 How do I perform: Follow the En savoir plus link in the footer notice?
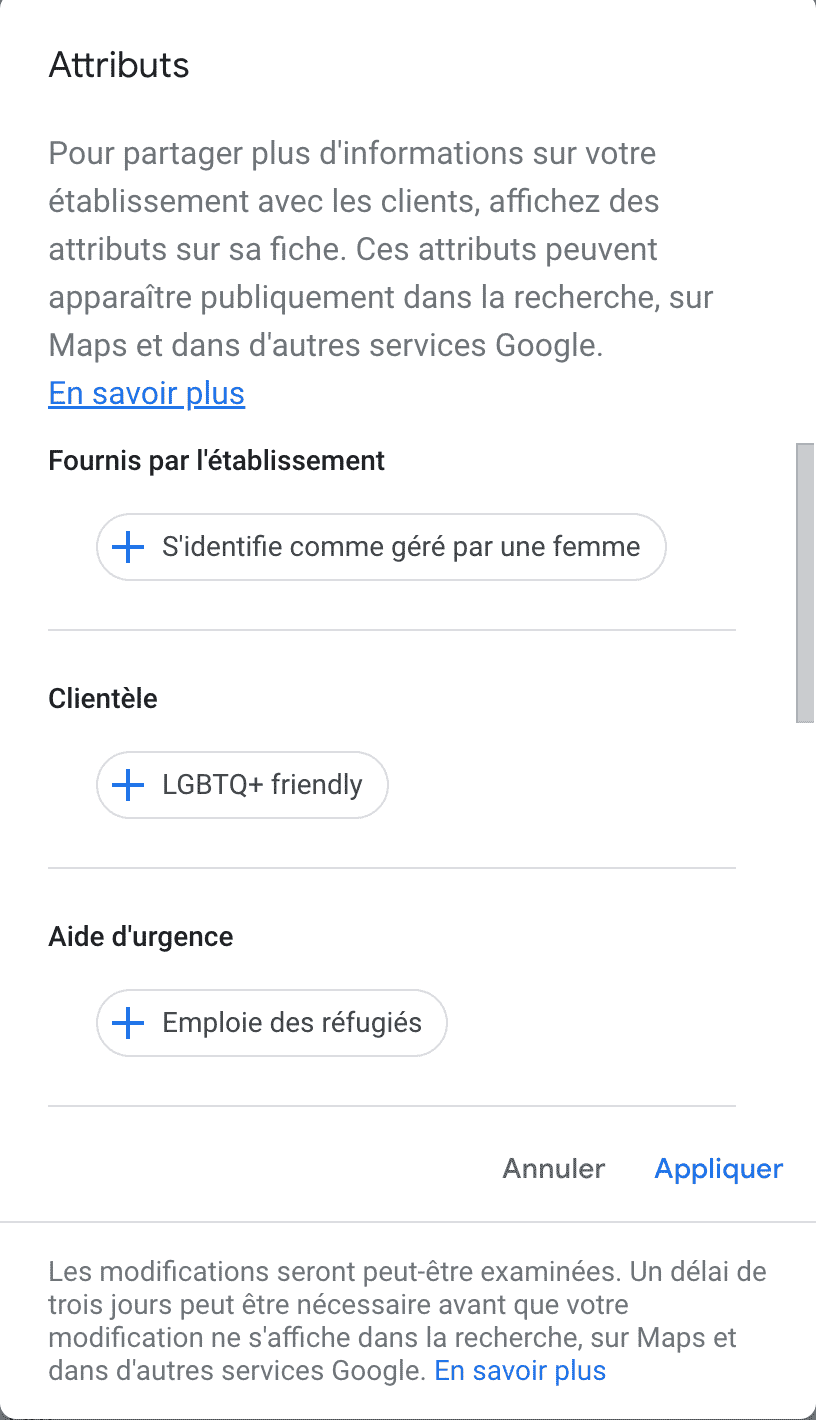click(x=520, y=1370)
